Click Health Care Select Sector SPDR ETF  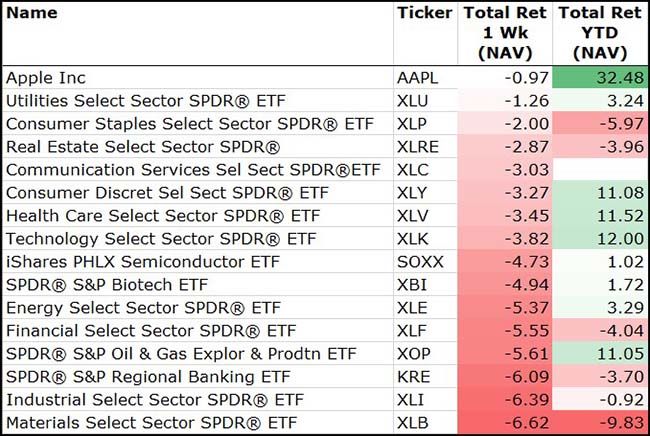pos(148,215)
